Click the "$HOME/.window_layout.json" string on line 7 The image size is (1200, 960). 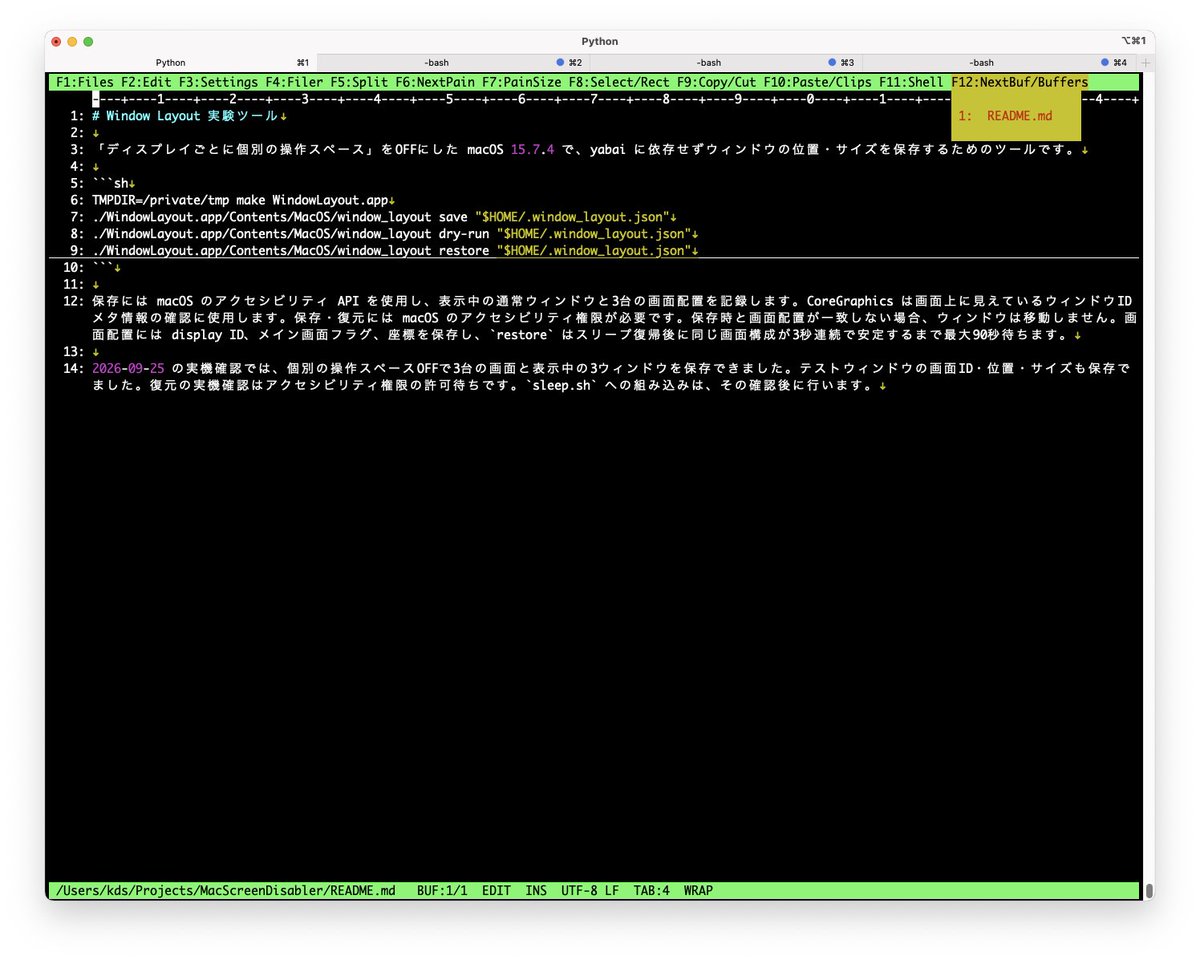tap(572, 218)
